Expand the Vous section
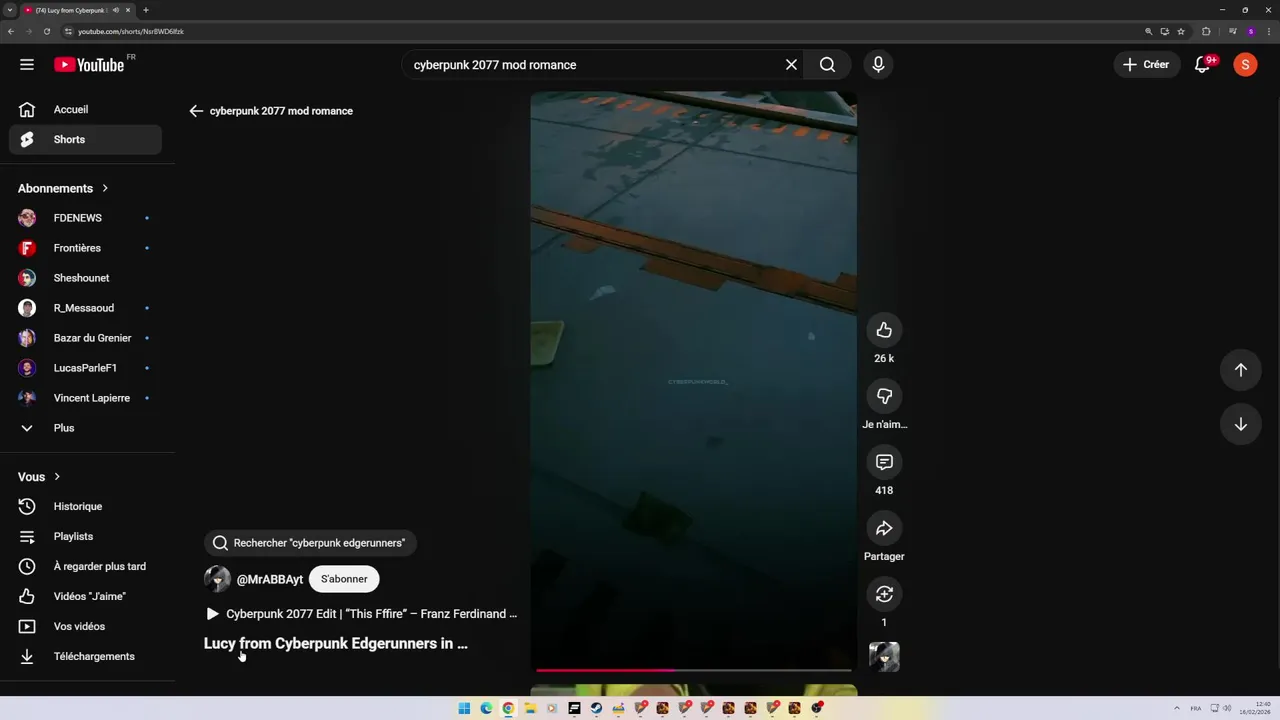The width and height of the screenshot is (1280, 720). pos(40,477)
